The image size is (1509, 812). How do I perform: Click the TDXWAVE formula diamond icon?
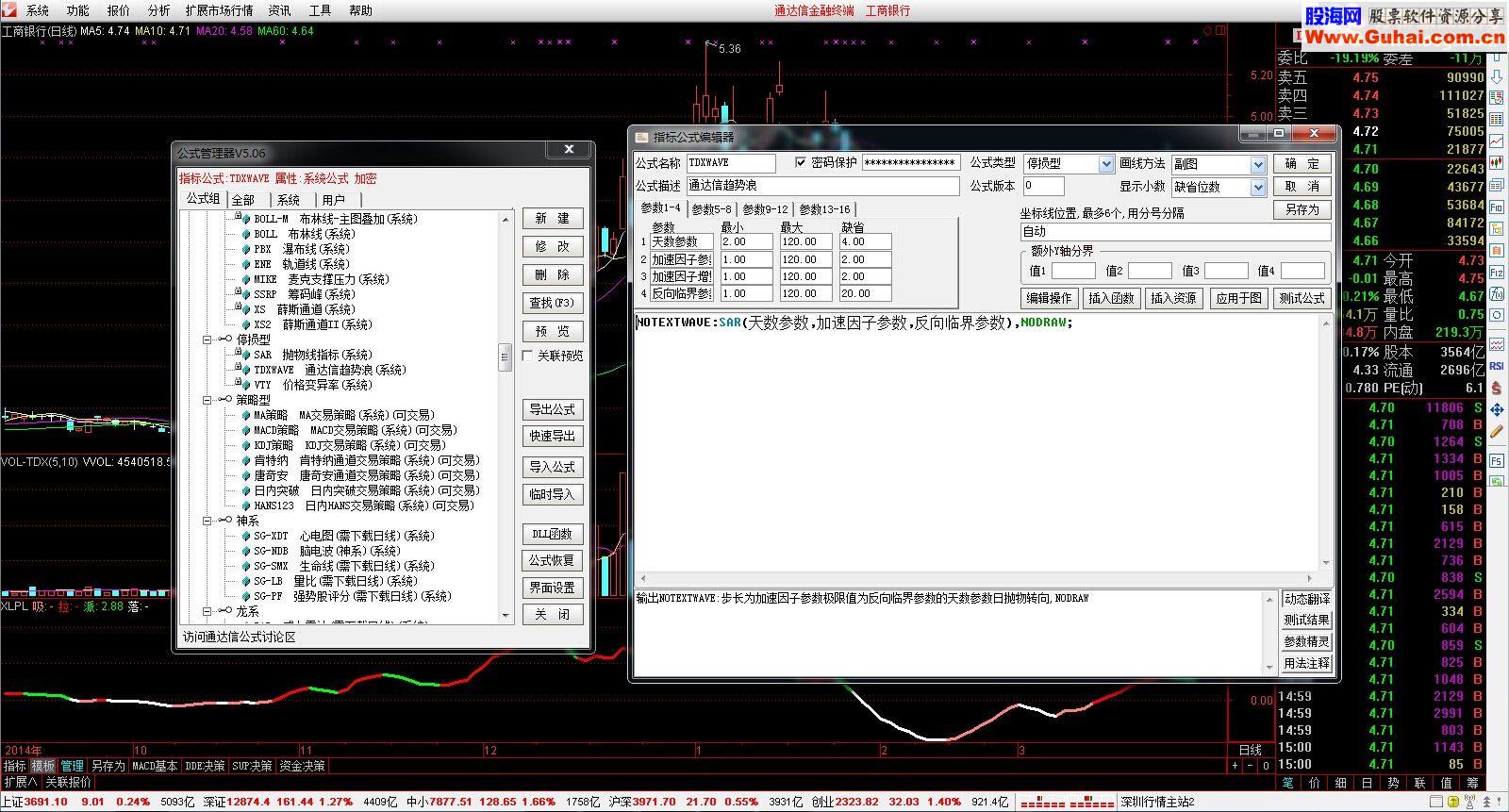tap(246, 370)
